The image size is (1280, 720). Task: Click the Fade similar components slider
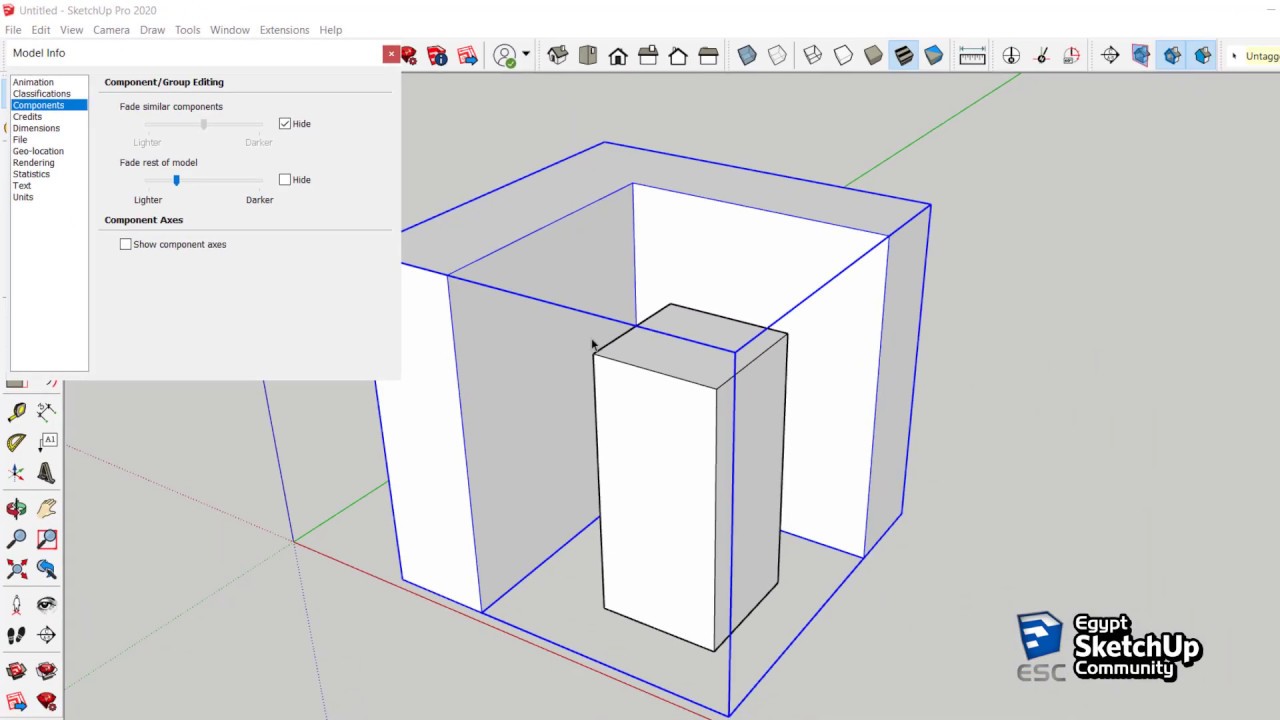(204, 124)
